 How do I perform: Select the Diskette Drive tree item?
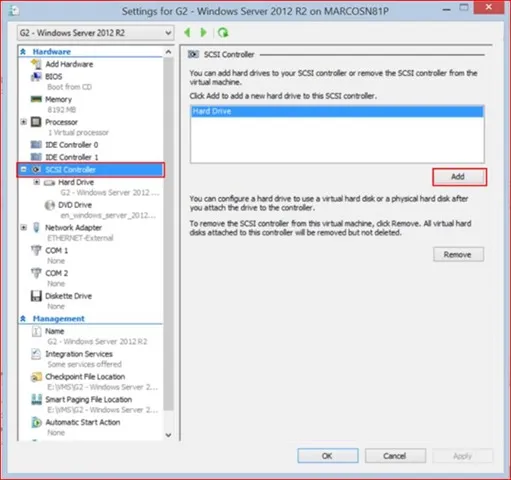pos(68,296)
